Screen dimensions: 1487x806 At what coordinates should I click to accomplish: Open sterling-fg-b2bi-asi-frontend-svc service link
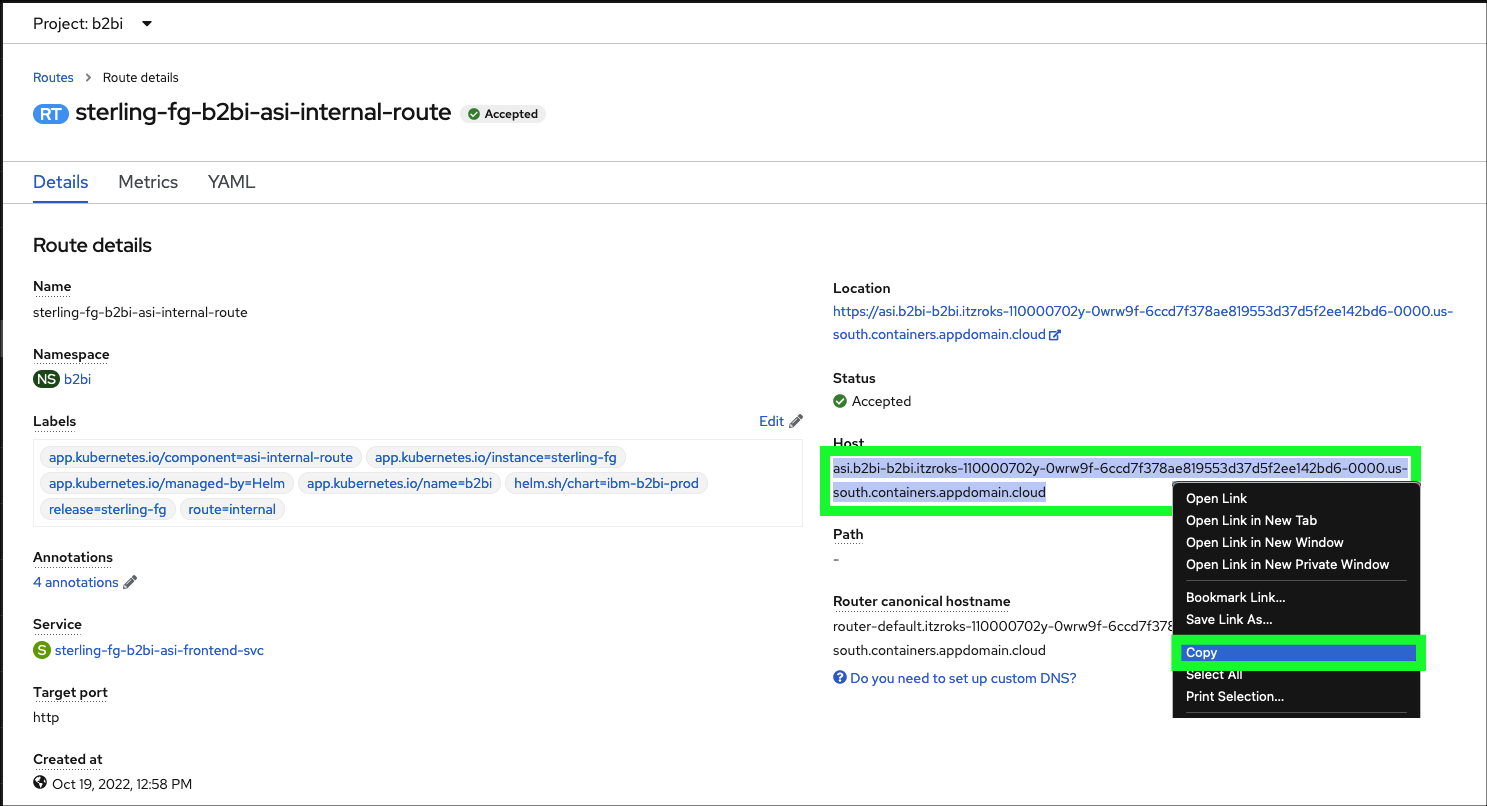(x=159, y=650)
